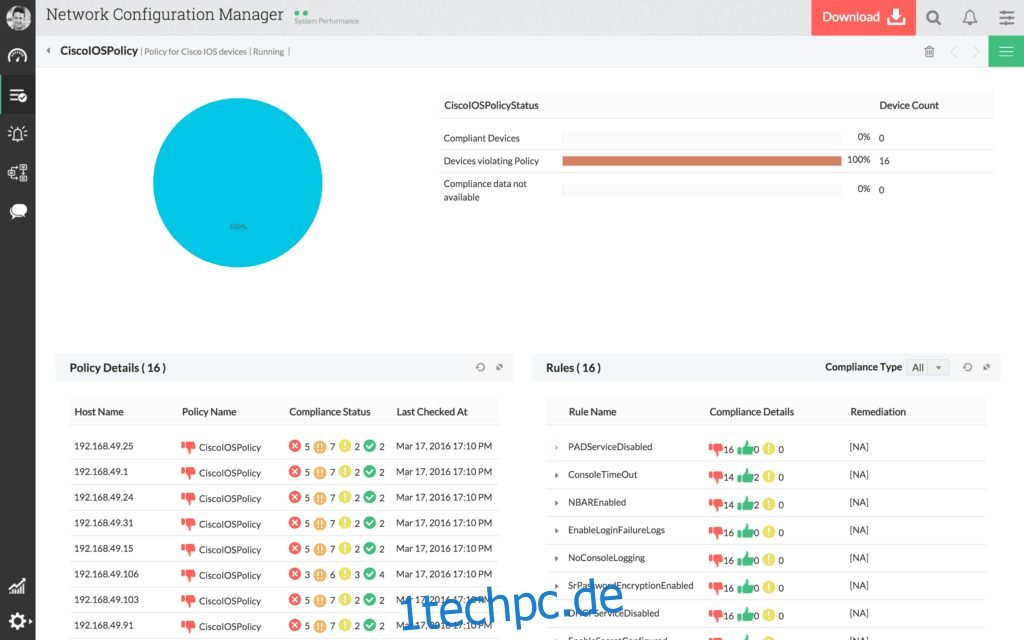Expand the ConsoleTimeOut rule
The height and width of the screenshot is (640, 1024).
pos(556,475)
